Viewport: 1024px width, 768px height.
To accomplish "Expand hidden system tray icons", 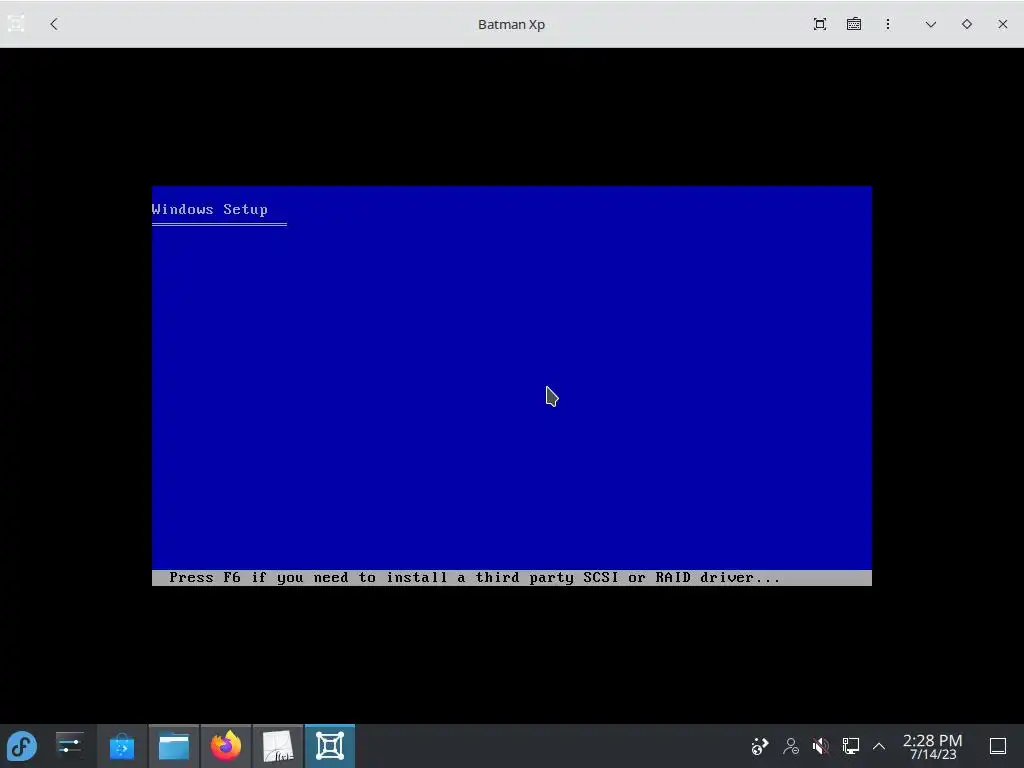I will coord(879,746).
